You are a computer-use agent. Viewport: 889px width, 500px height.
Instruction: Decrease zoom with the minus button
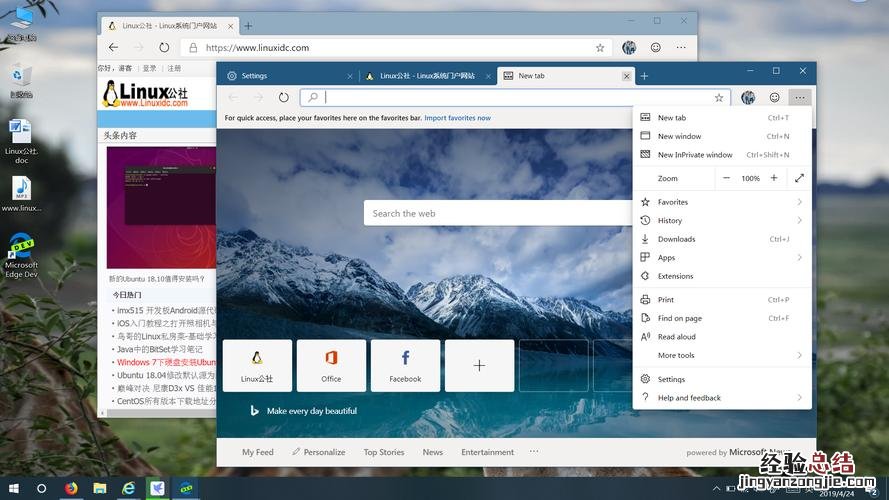[727, 178]
